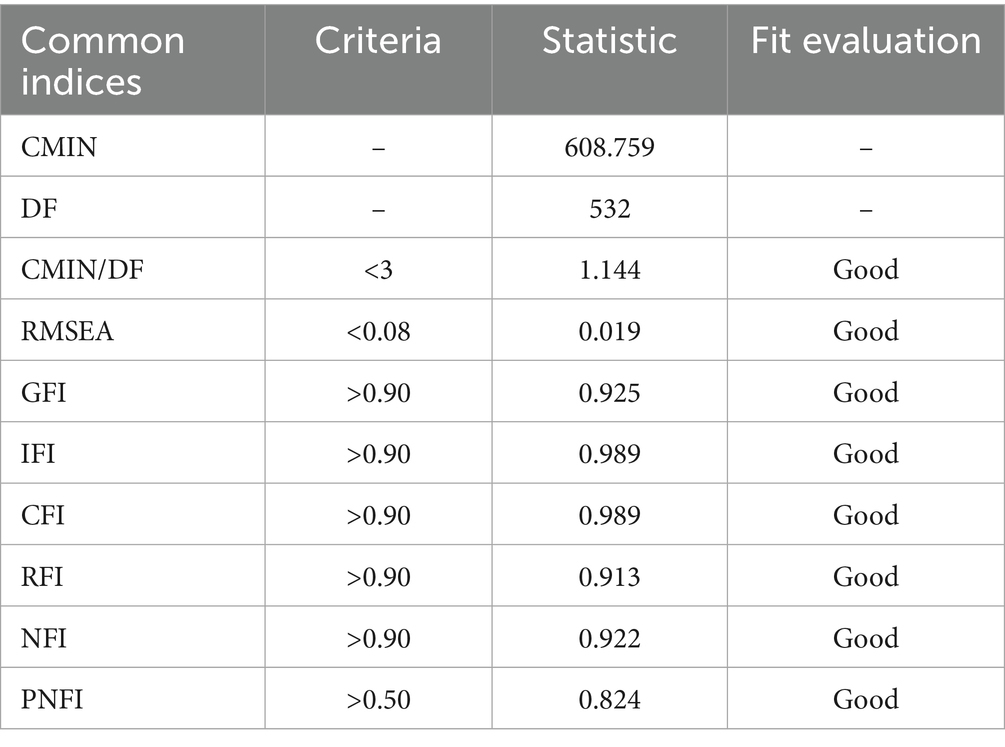Click the "Fit evaluation" column header
The image size is (1005, 747).
coord(866,40)
